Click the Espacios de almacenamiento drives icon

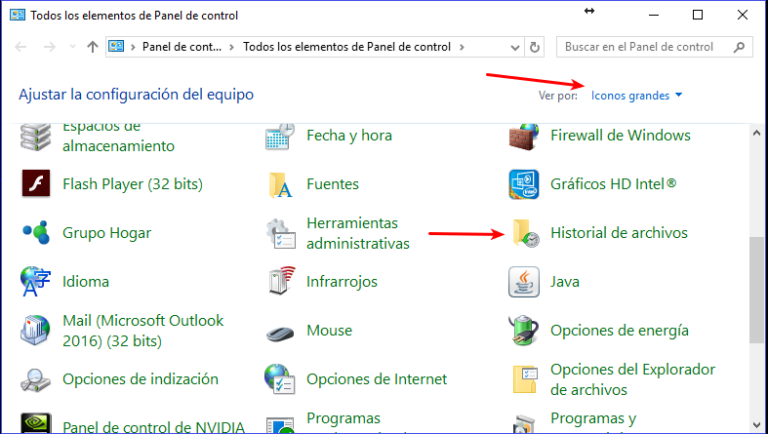(35, 137)
